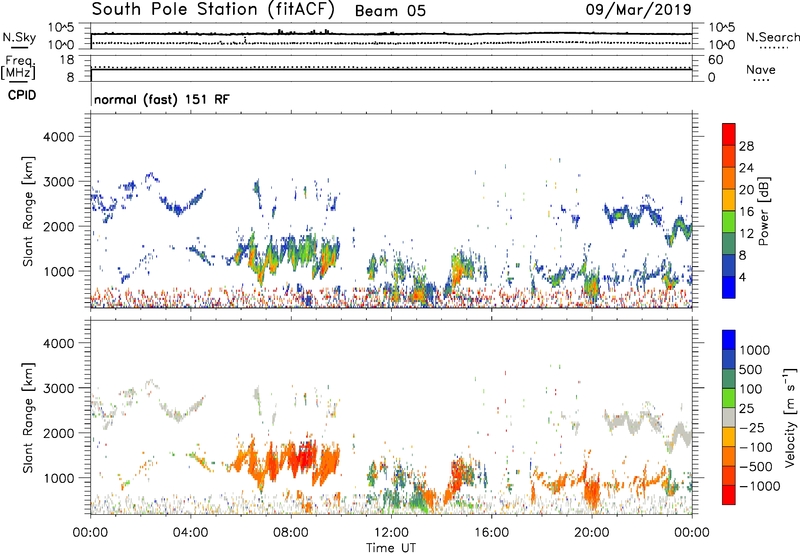Click the blue segment of the Power colorbar

[729, 287]
